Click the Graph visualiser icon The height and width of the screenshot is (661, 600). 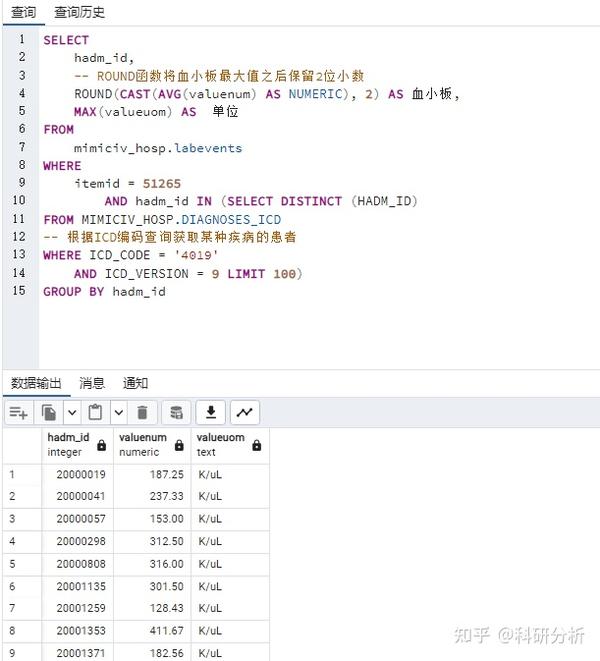tap(245, 412)
